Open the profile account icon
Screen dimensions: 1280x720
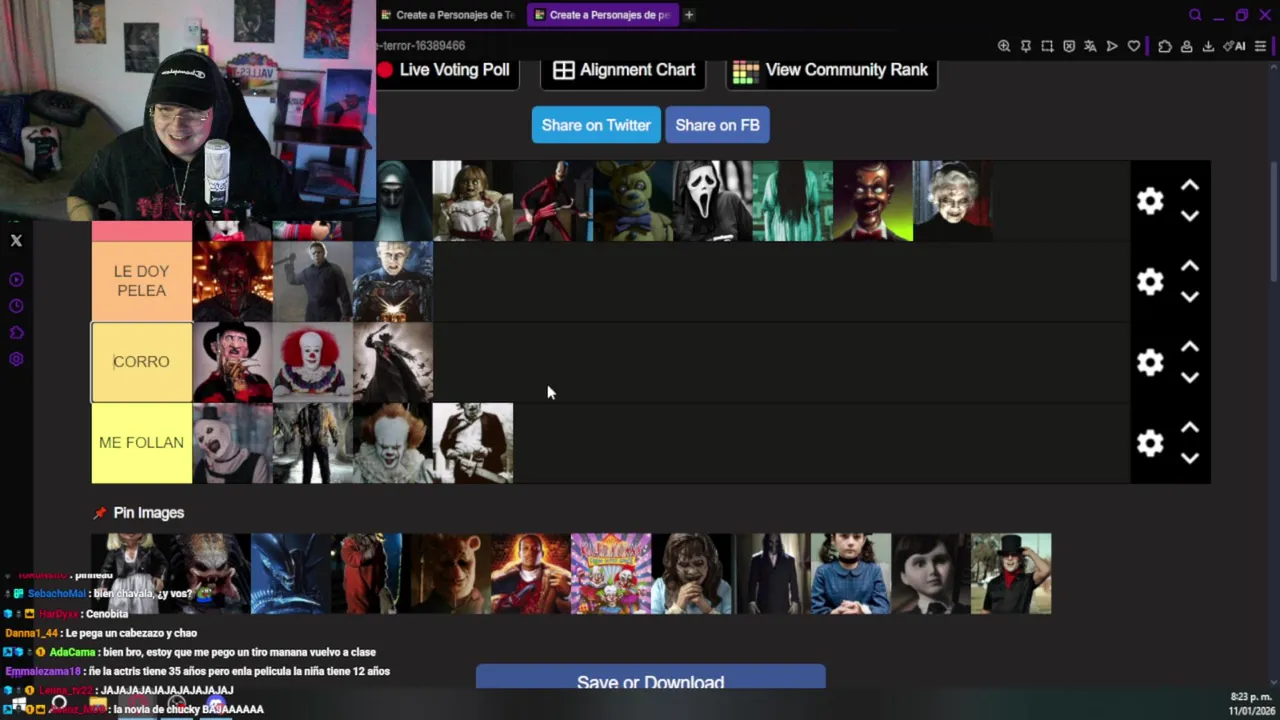point(1186,46)
